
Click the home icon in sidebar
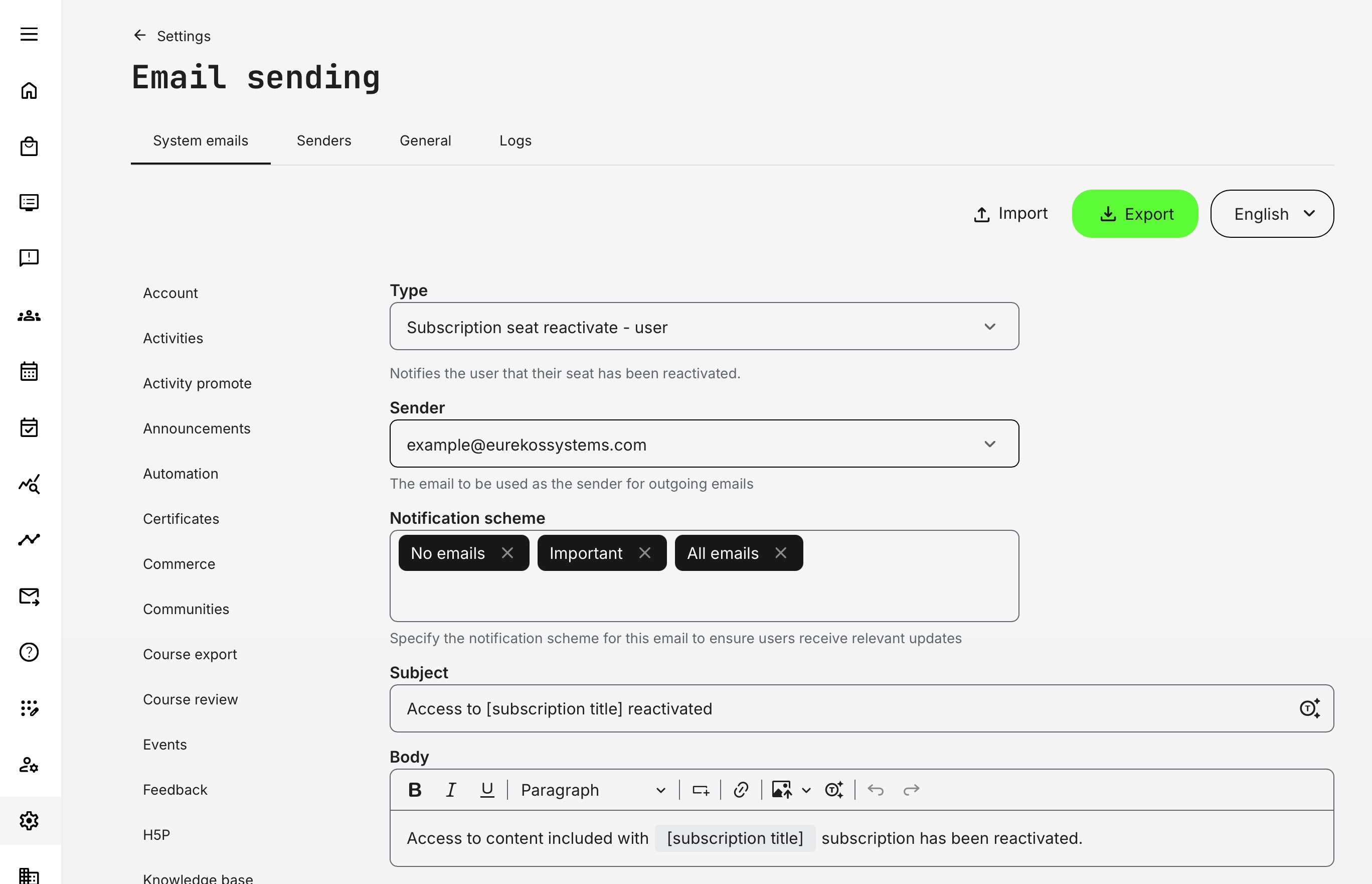(x=29, y=91)
